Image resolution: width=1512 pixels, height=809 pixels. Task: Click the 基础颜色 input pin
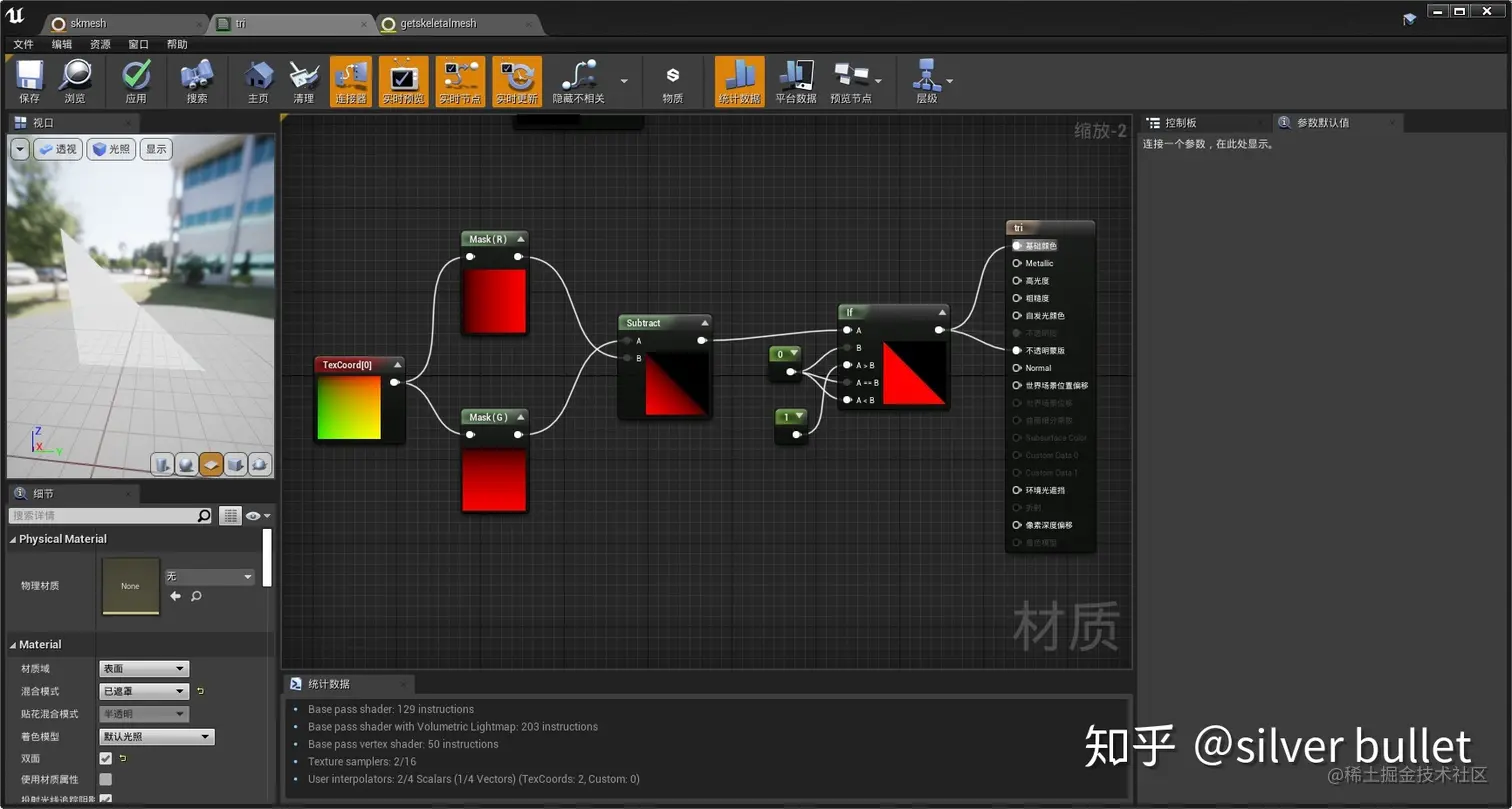pyautogui.click(x=1017, y=246)
